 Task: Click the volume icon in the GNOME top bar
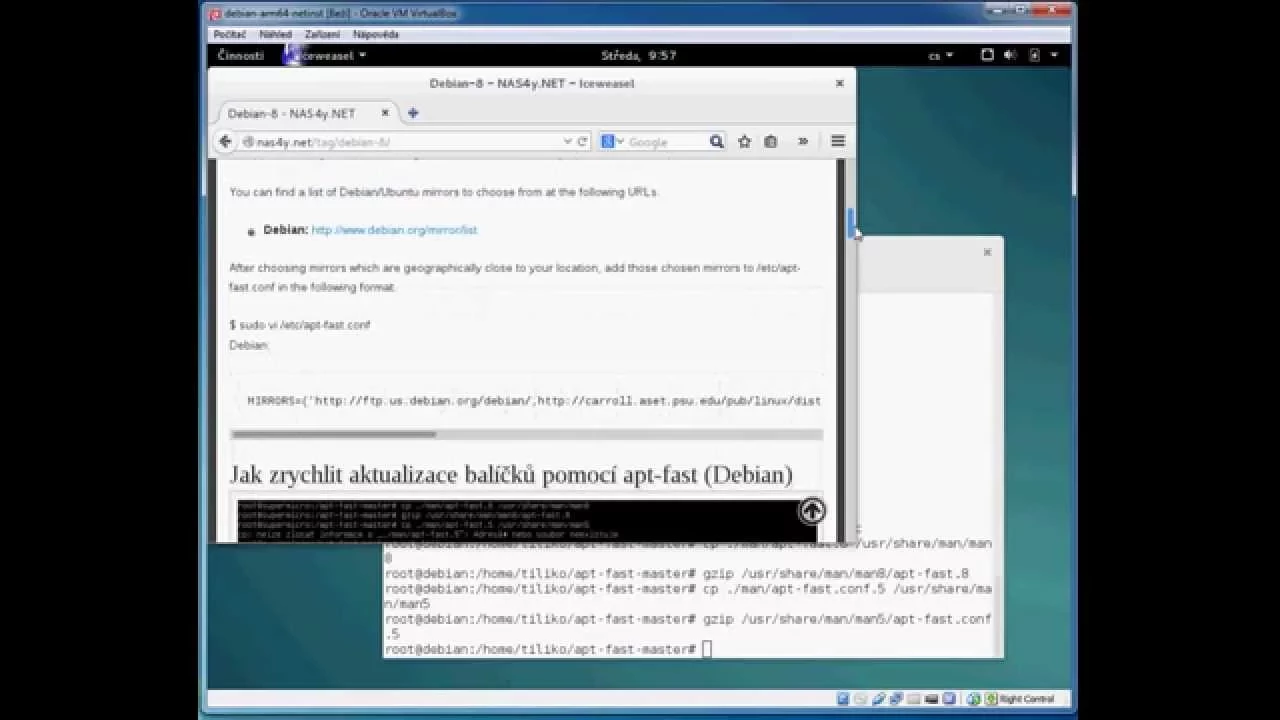(1010, 55)
